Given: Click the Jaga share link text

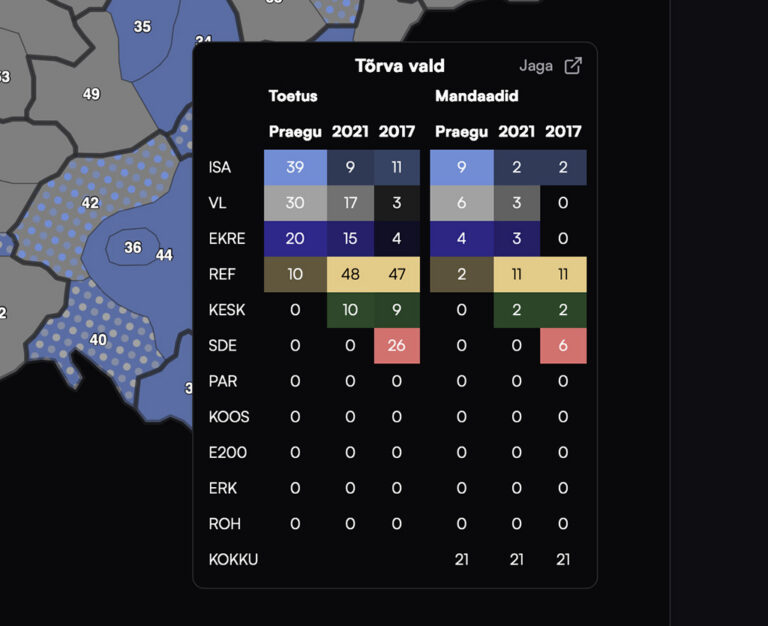Looking at the screenshot, I should coord(536,66).
